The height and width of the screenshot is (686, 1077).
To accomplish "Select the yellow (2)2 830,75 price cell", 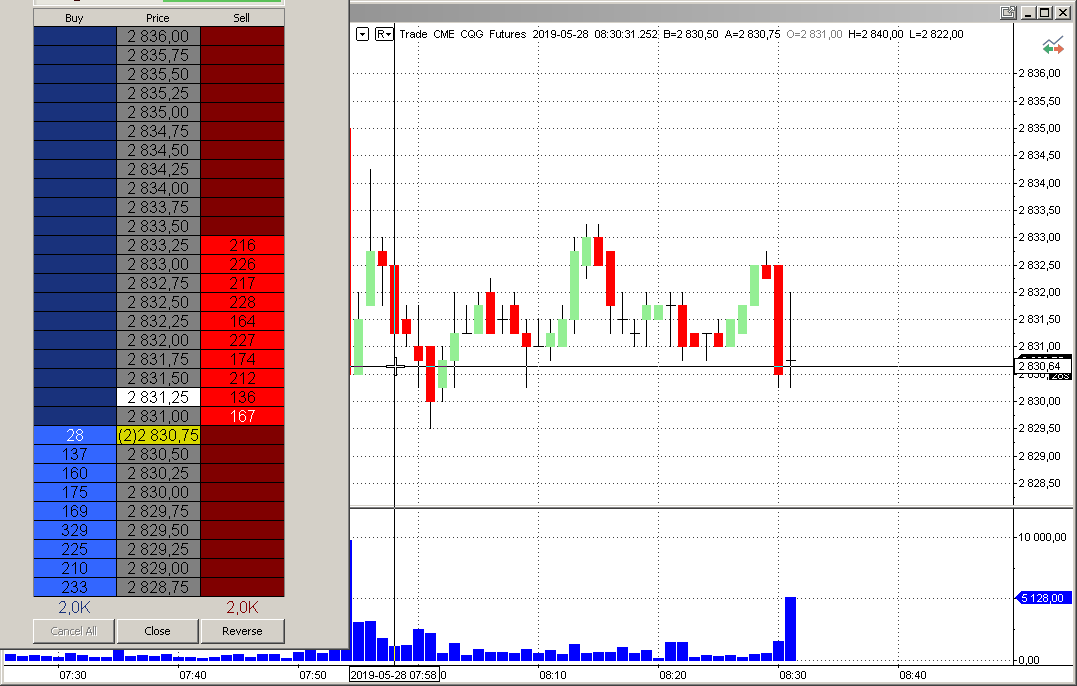I will 158,435.
